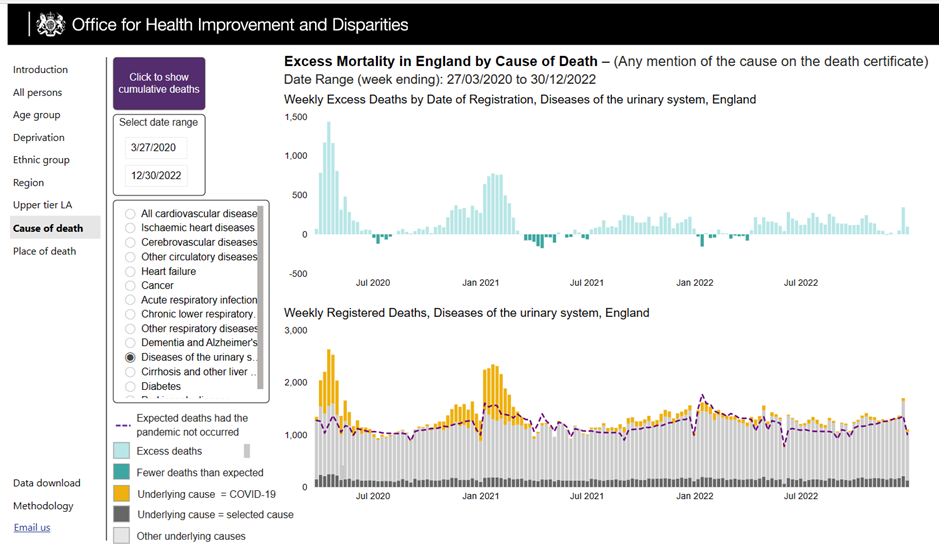Choose the Heart failure radio option

(129, 271)
